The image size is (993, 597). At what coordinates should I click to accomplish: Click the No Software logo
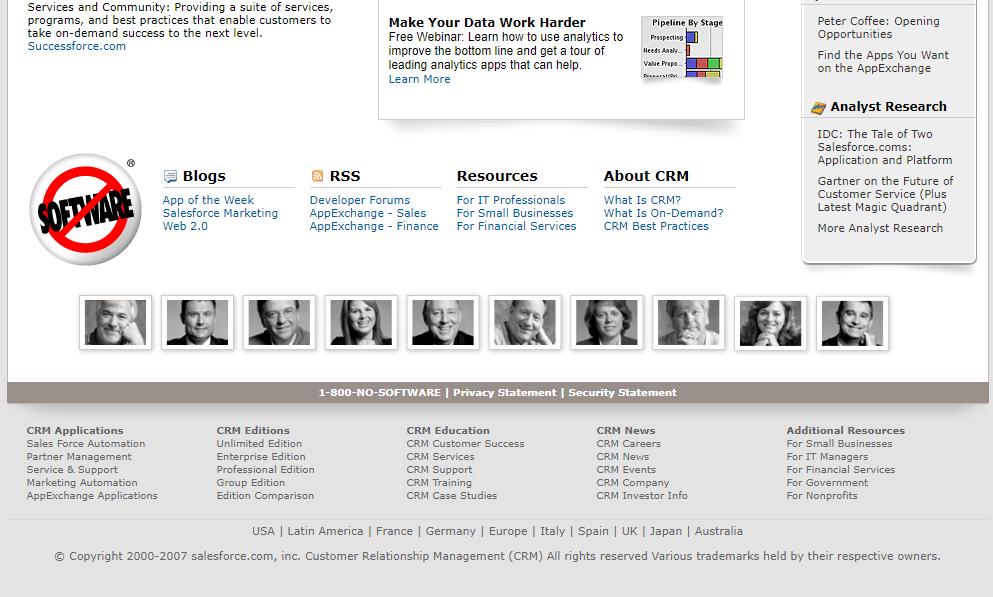coord(85,210)
